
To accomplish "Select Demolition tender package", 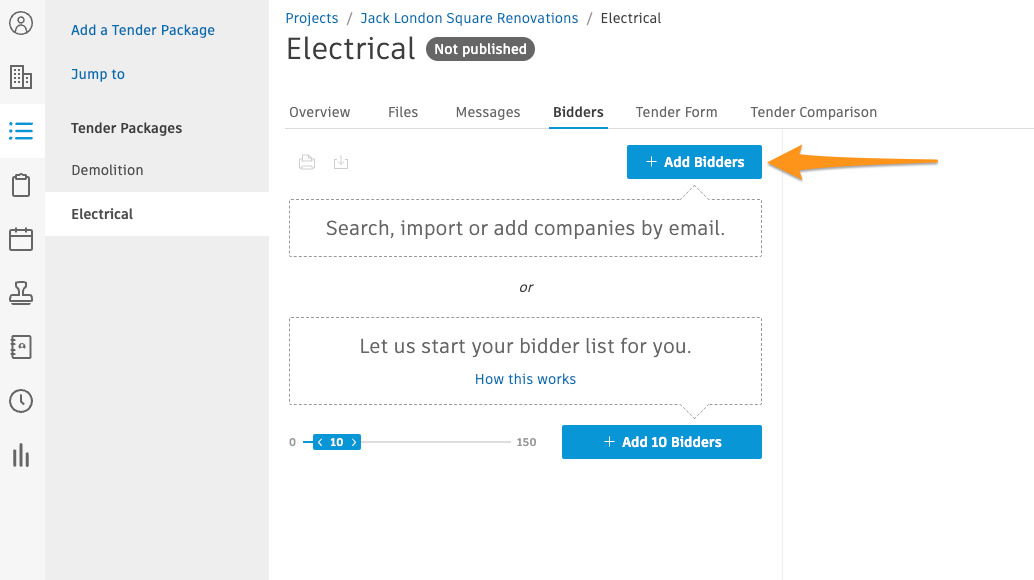I will click(x=107, y=170).
